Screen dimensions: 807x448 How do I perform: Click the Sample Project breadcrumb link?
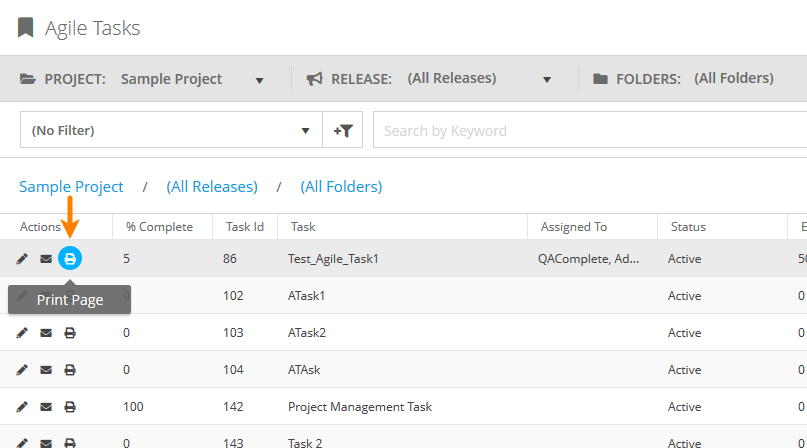tap(71, 187)
